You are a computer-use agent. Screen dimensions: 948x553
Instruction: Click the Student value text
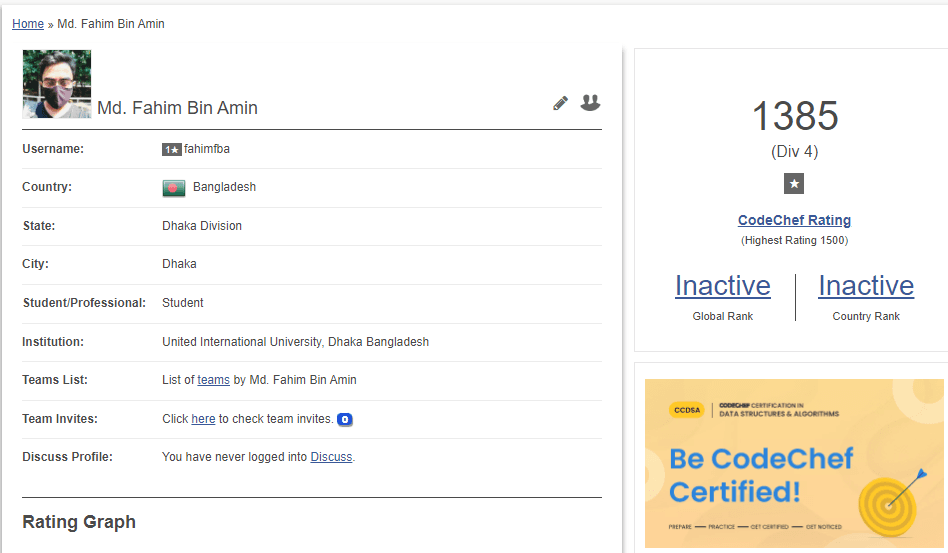[x=183, y=303]
